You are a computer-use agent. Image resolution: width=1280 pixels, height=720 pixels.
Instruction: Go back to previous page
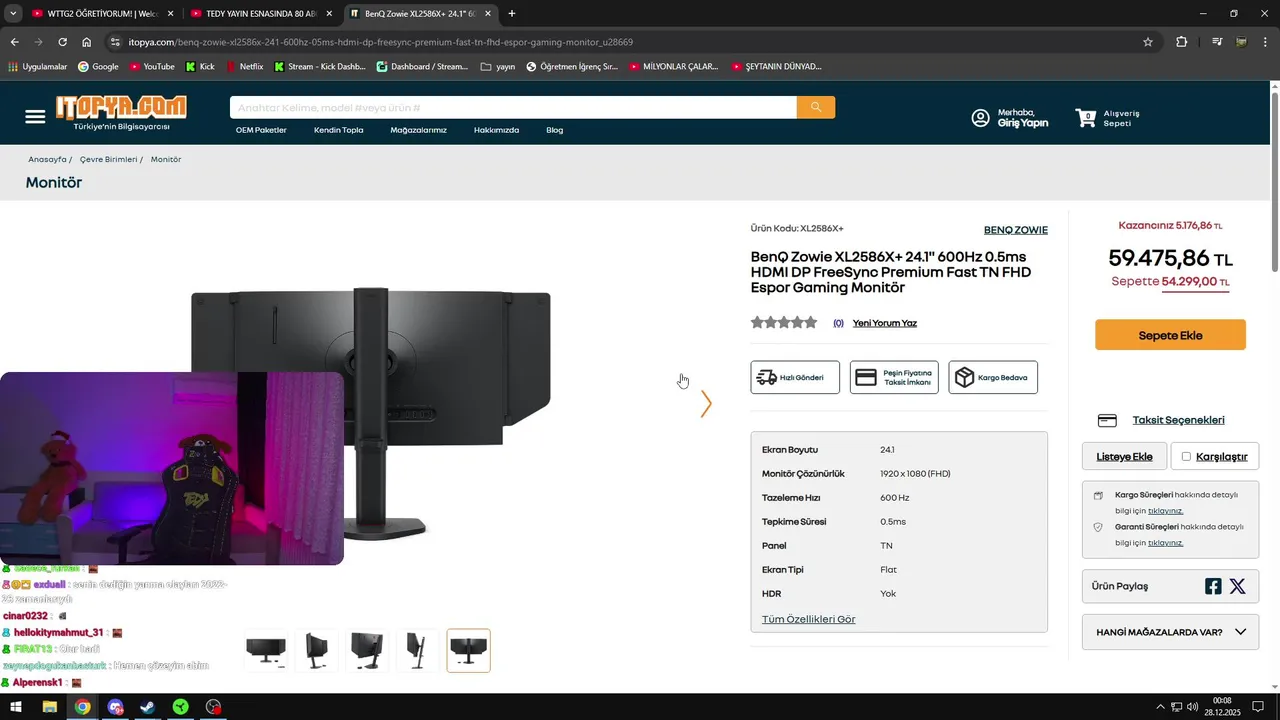(x=15, y=42)
